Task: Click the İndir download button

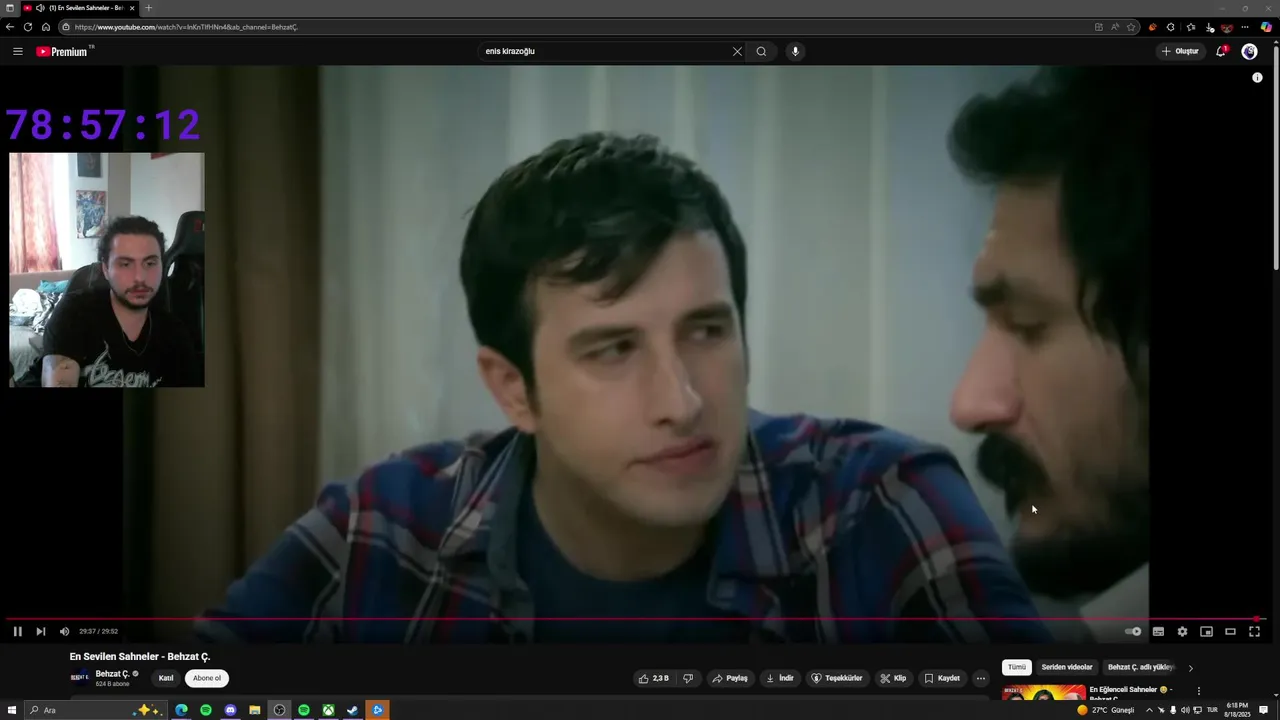Action: click(x=780, y=678)
